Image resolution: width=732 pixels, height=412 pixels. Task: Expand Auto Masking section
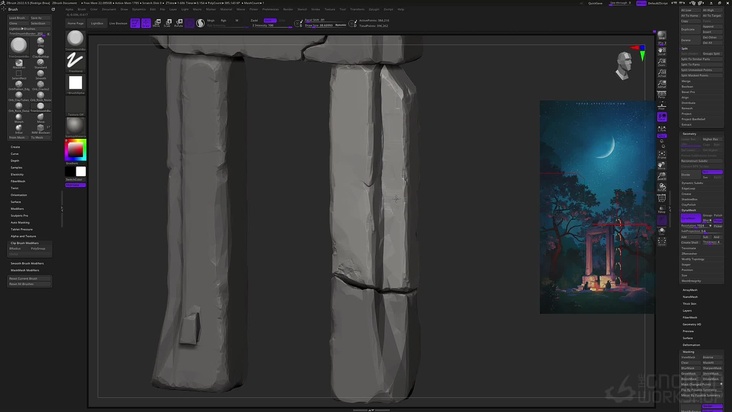20,223
